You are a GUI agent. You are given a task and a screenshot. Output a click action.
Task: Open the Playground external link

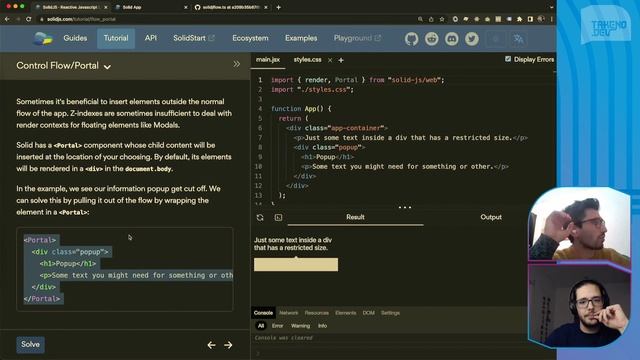point(357,38)
